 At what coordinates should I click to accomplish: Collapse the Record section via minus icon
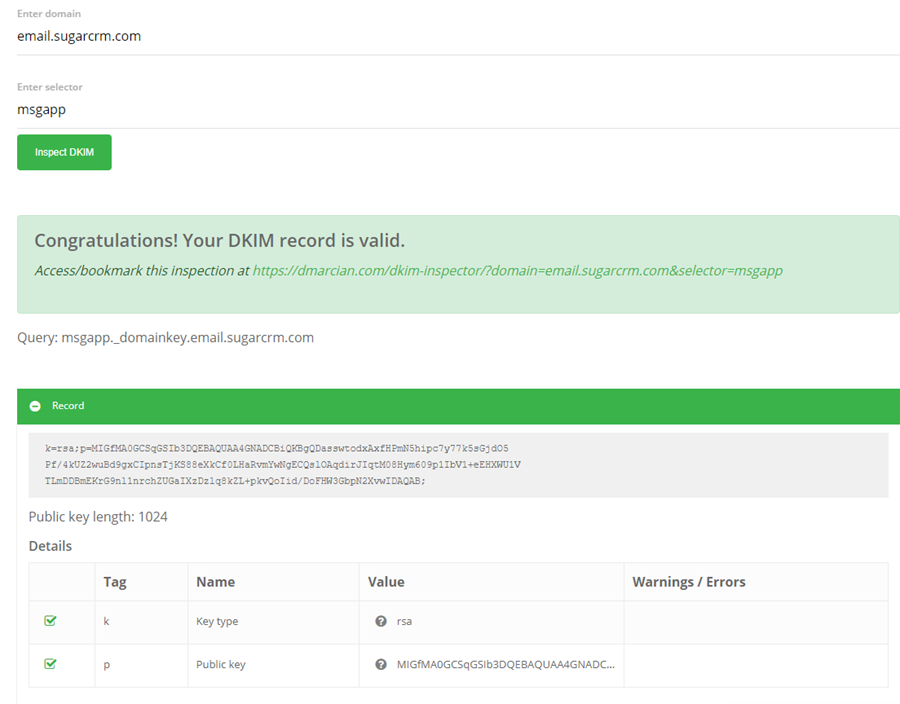point(35,406)
